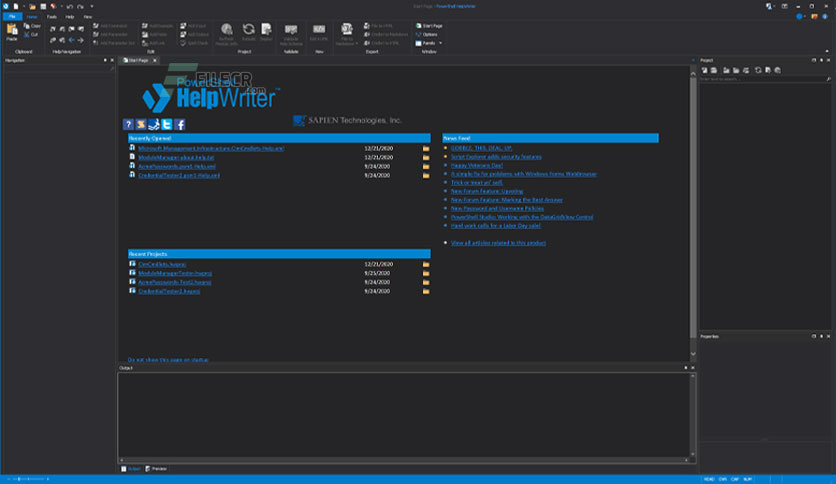This screenshot has height=484, width=836.
Task: Click the open folder icon in quick access toolbar
Action: [33, 6]
